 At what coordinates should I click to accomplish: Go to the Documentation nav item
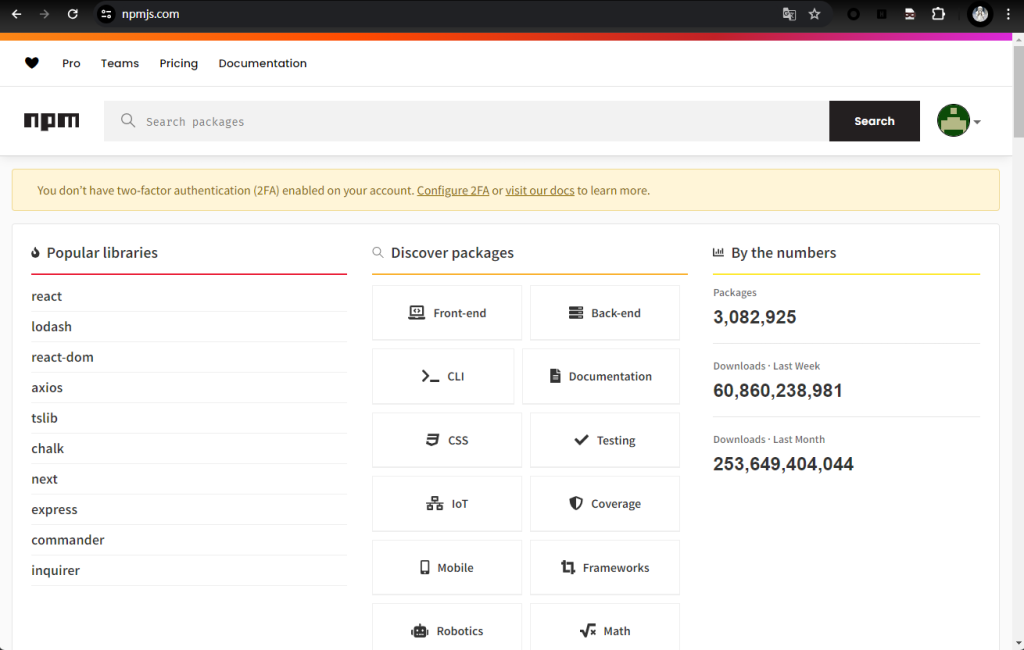pyautogui.click(x=262, y=63)
